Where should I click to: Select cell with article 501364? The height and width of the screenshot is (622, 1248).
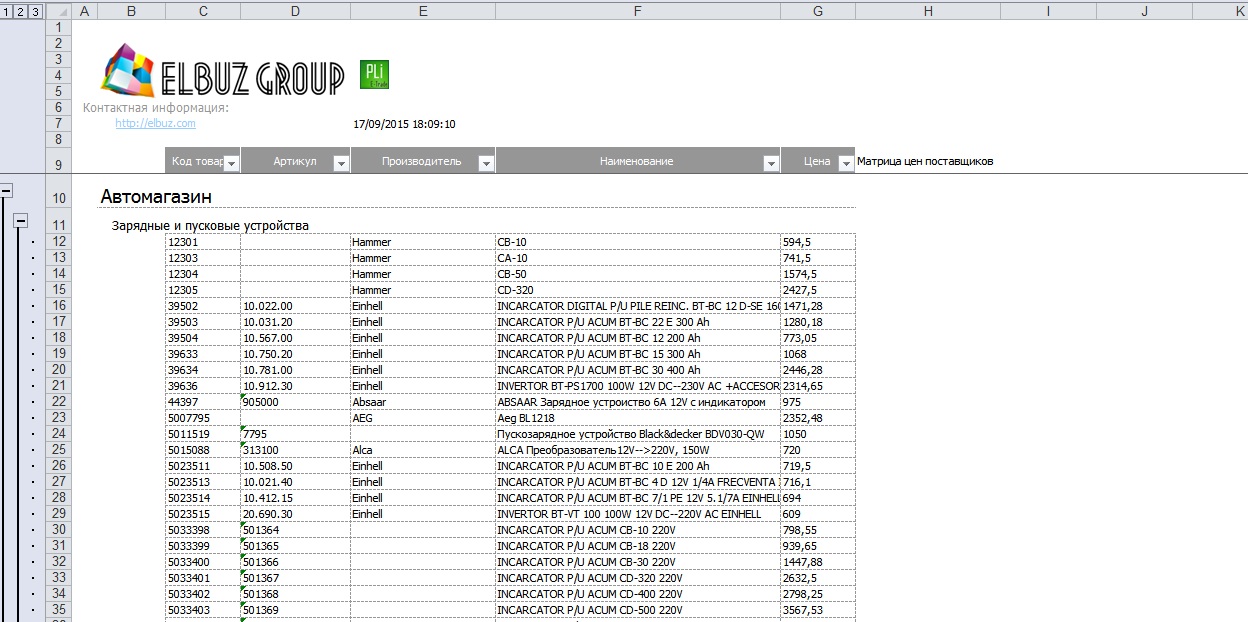tap(295, 530)
